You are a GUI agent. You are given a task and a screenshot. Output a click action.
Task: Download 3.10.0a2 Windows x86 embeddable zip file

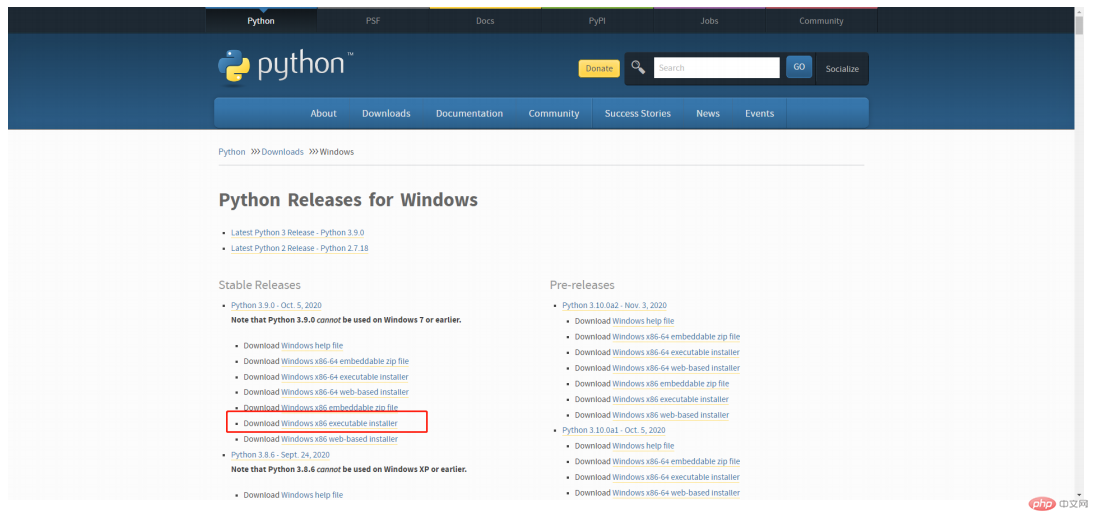671,384
